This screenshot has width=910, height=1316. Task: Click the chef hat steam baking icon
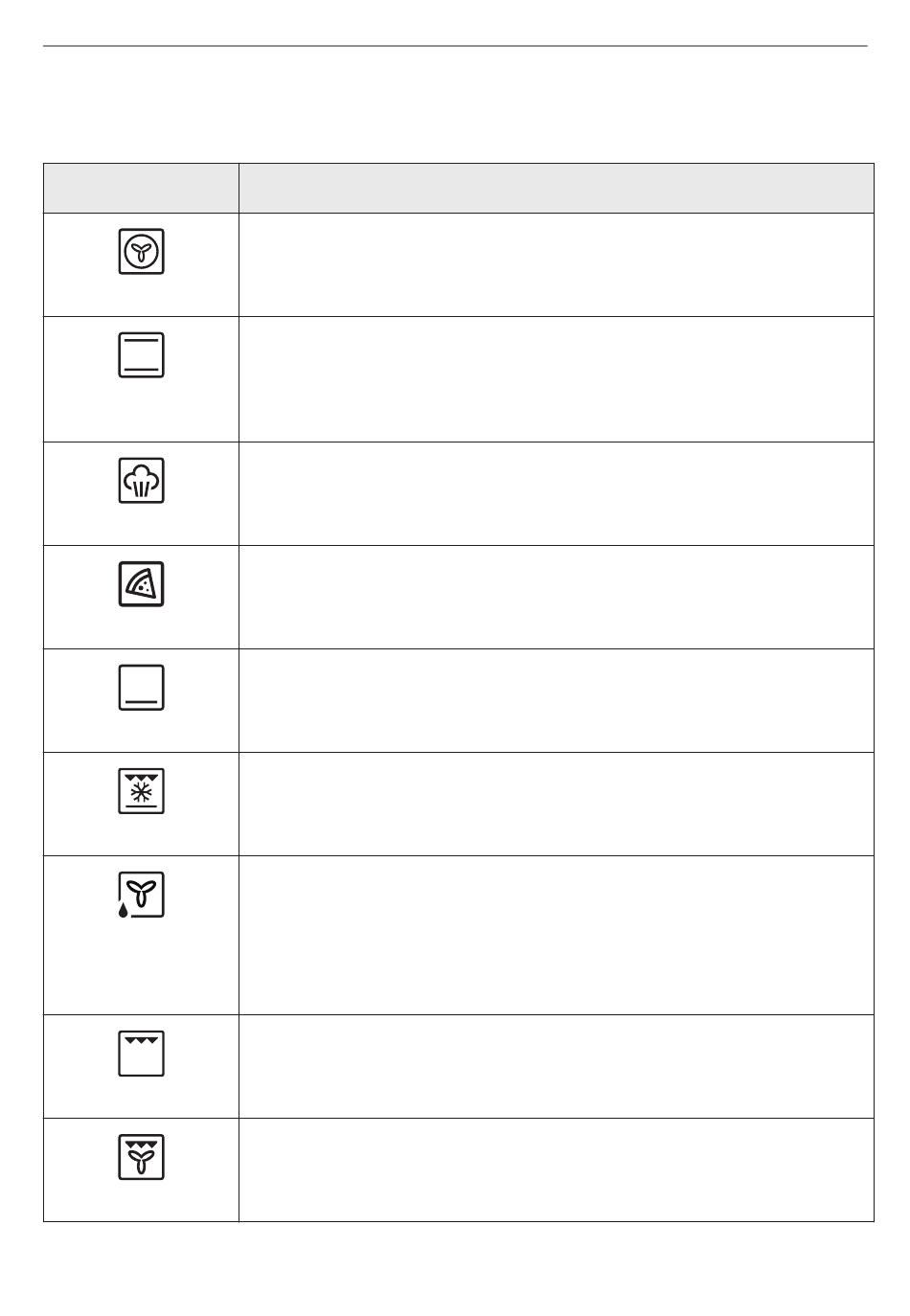click(141, 480)
